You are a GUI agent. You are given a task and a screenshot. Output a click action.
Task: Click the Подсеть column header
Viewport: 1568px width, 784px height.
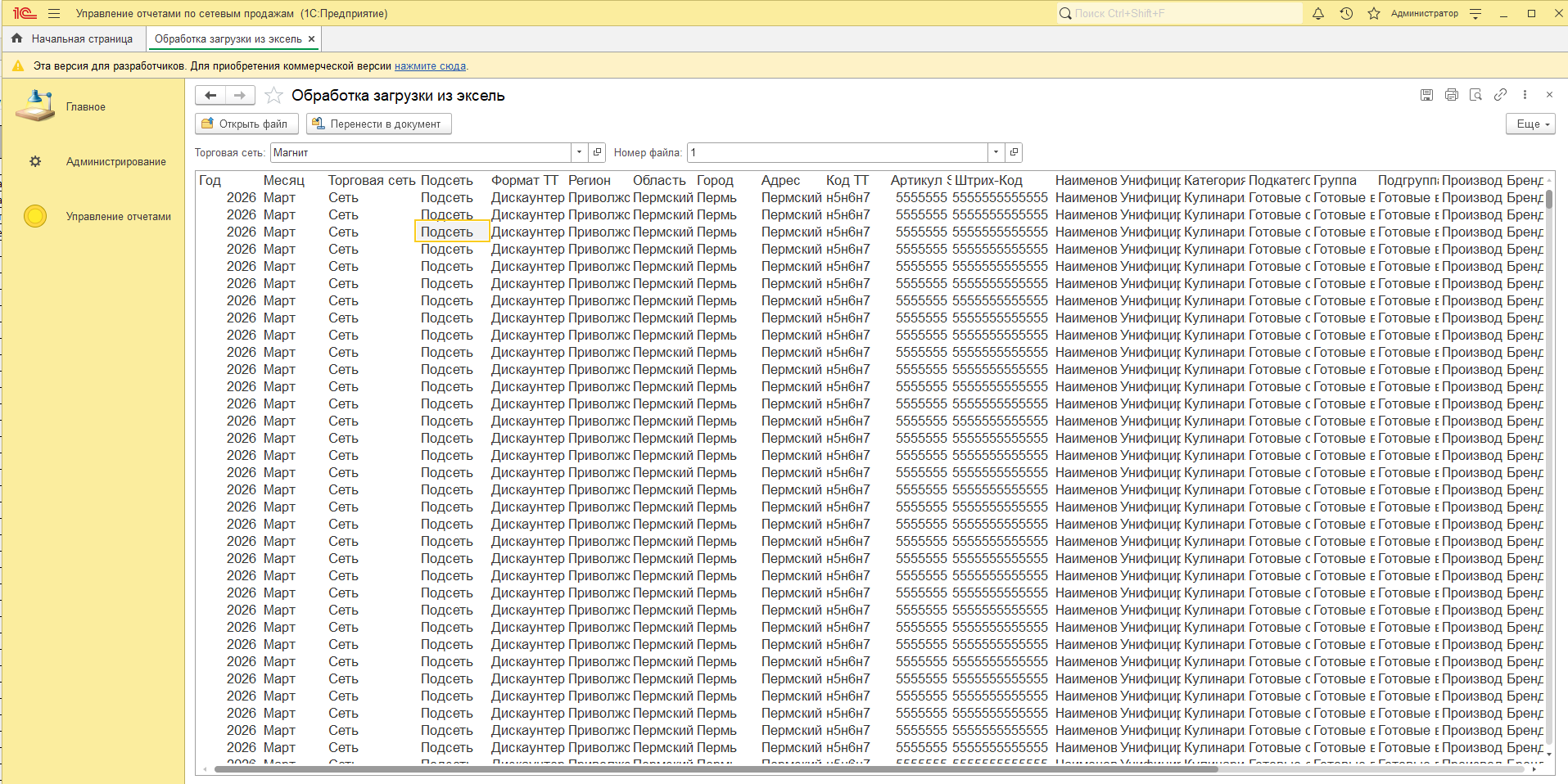(447, 180)
